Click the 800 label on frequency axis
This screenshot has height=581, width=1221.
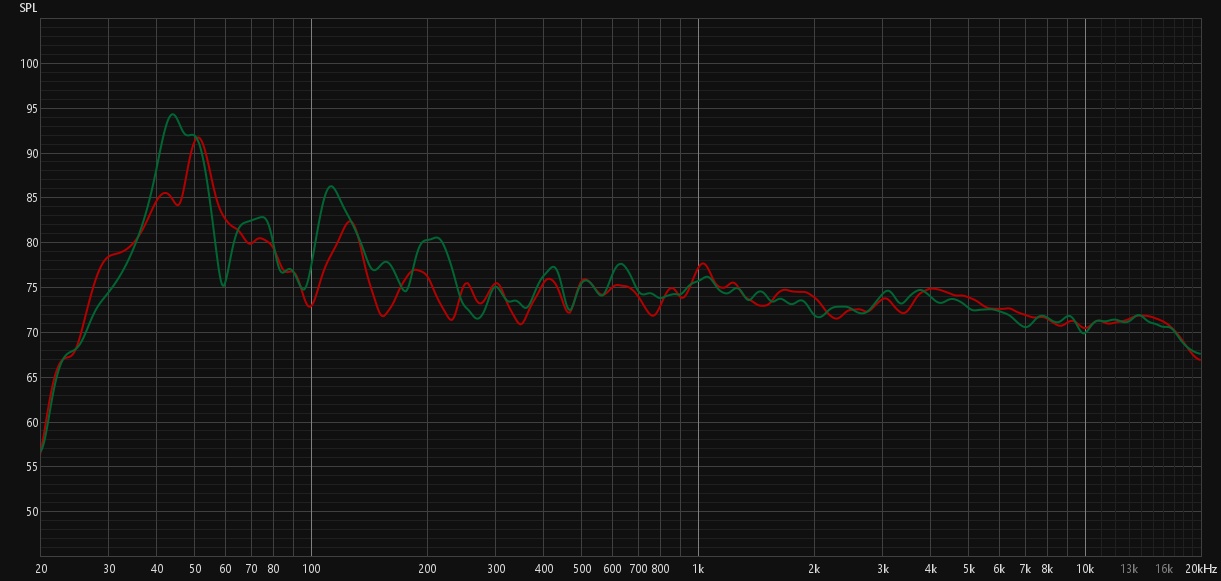[x=660, y=569]
